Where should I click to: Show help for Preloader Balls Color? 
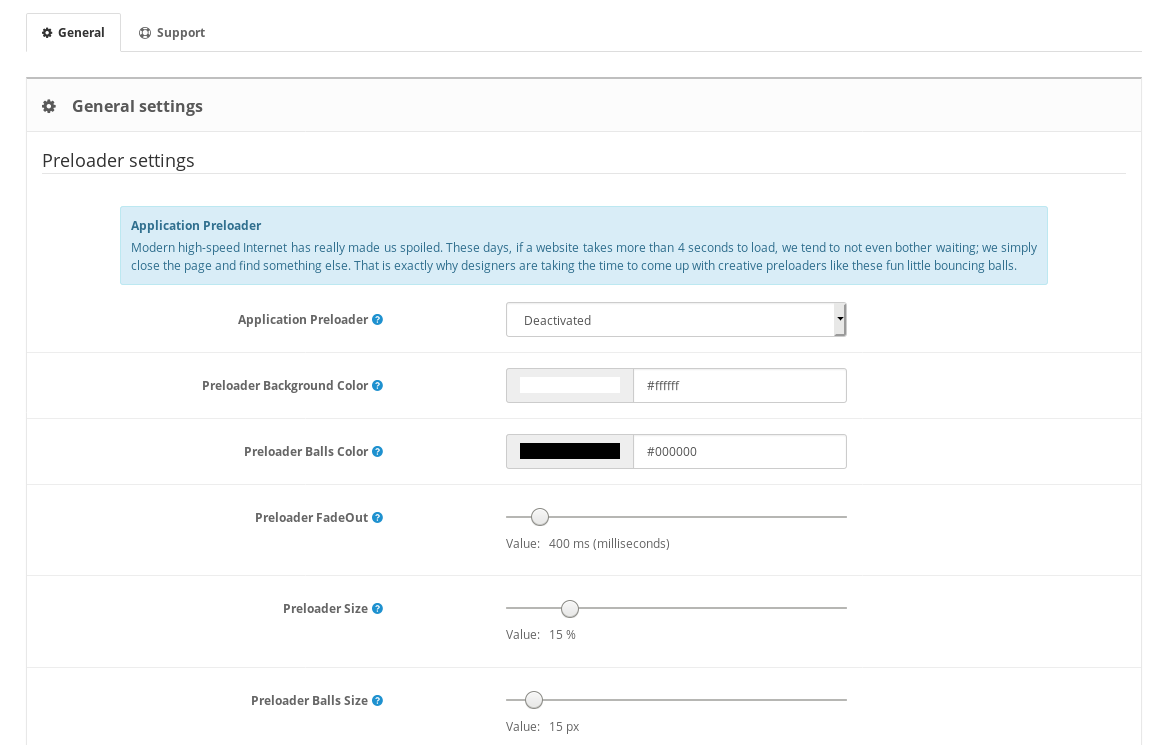(377, 451)
